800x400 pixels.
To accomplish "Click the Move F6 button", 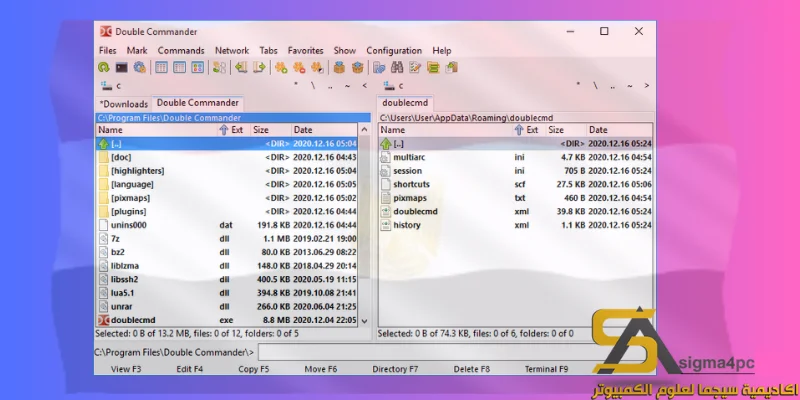I will (x=321, y=369).
